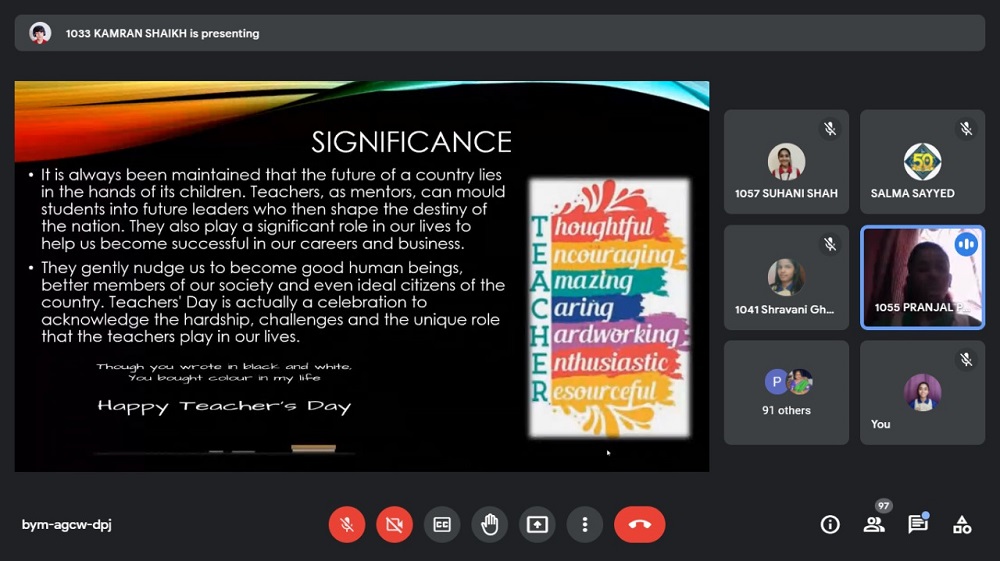Click the present screen icon

[538, 524]
